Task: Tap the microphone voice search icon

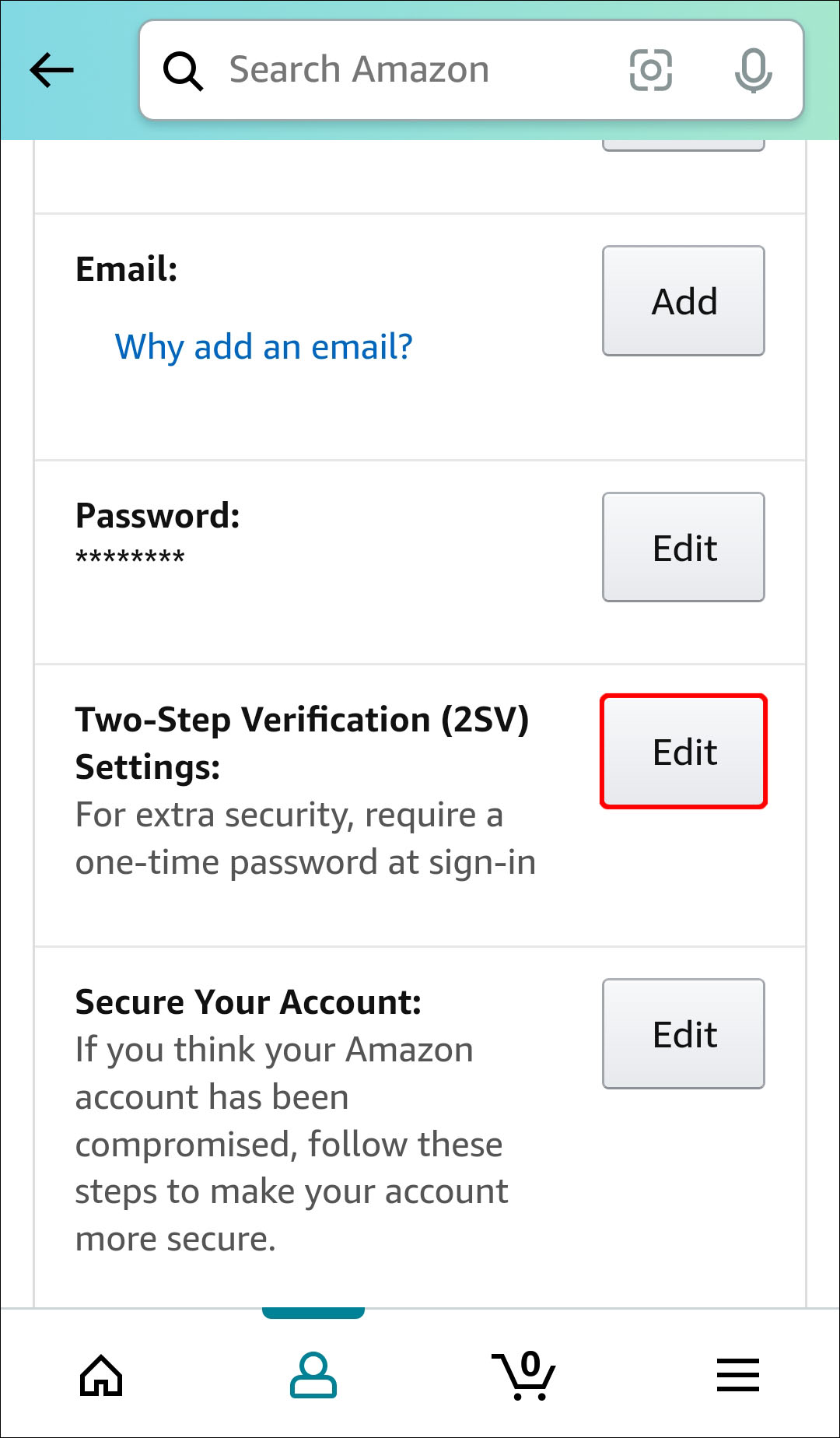Action: click(753, 70)
